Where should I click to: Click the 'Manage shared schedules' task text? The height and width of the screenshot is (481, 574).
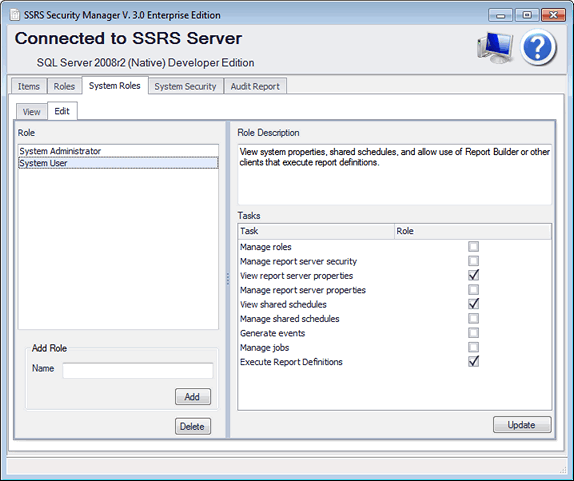[x=289, y=318]
